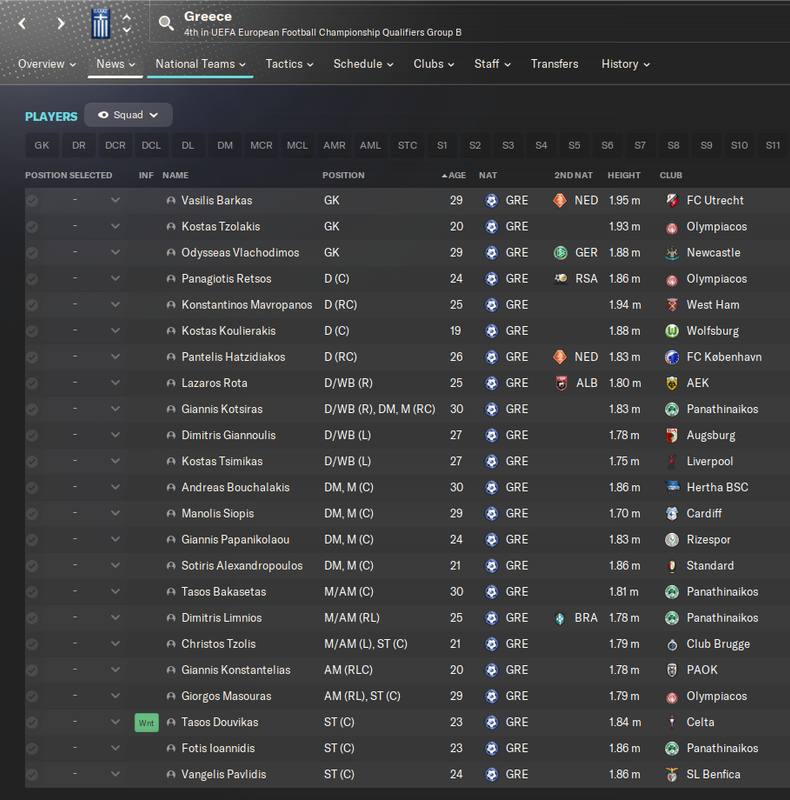Open position selector for Andreas Bouchalakis
Image resolution: width=790 pixels, height=800 pixels.
coord(115,487)
